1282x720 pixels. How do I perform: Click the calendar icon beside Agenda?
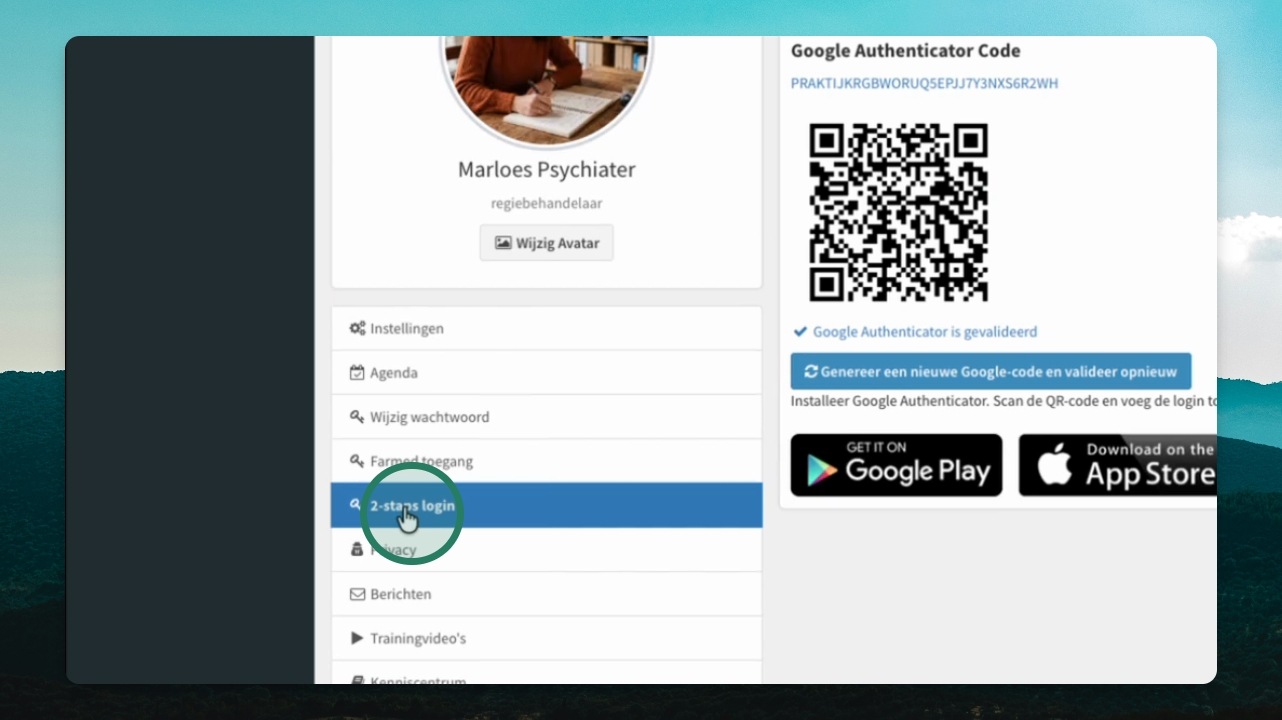point(357,373)
